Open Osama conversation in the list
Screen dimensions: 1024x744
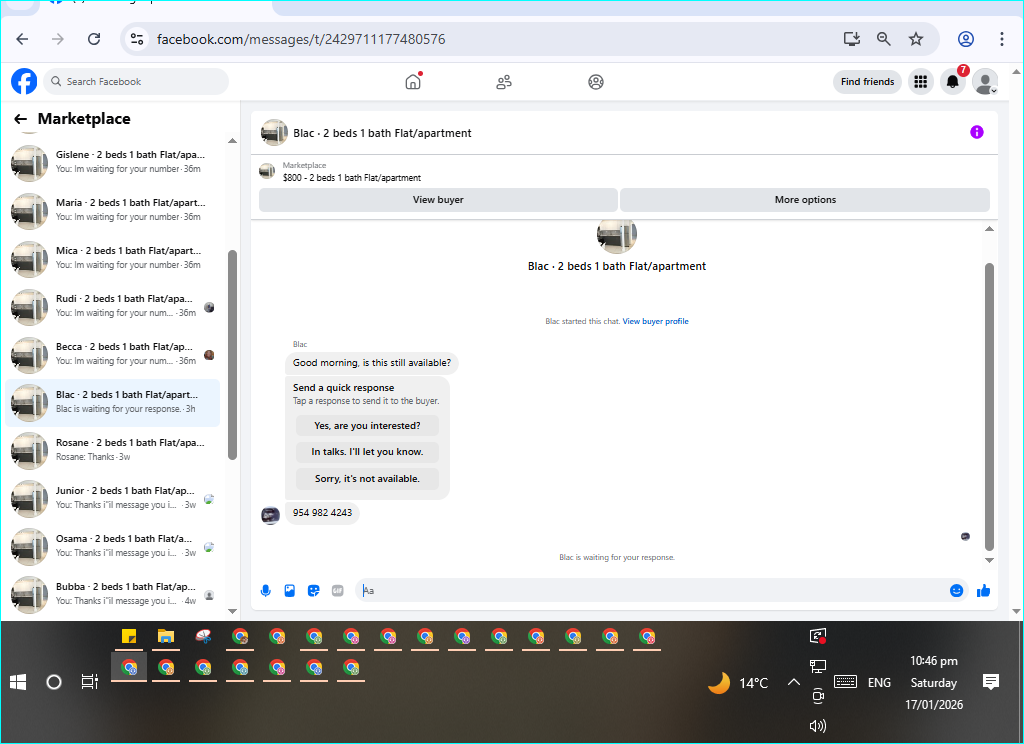click(113, 546)
